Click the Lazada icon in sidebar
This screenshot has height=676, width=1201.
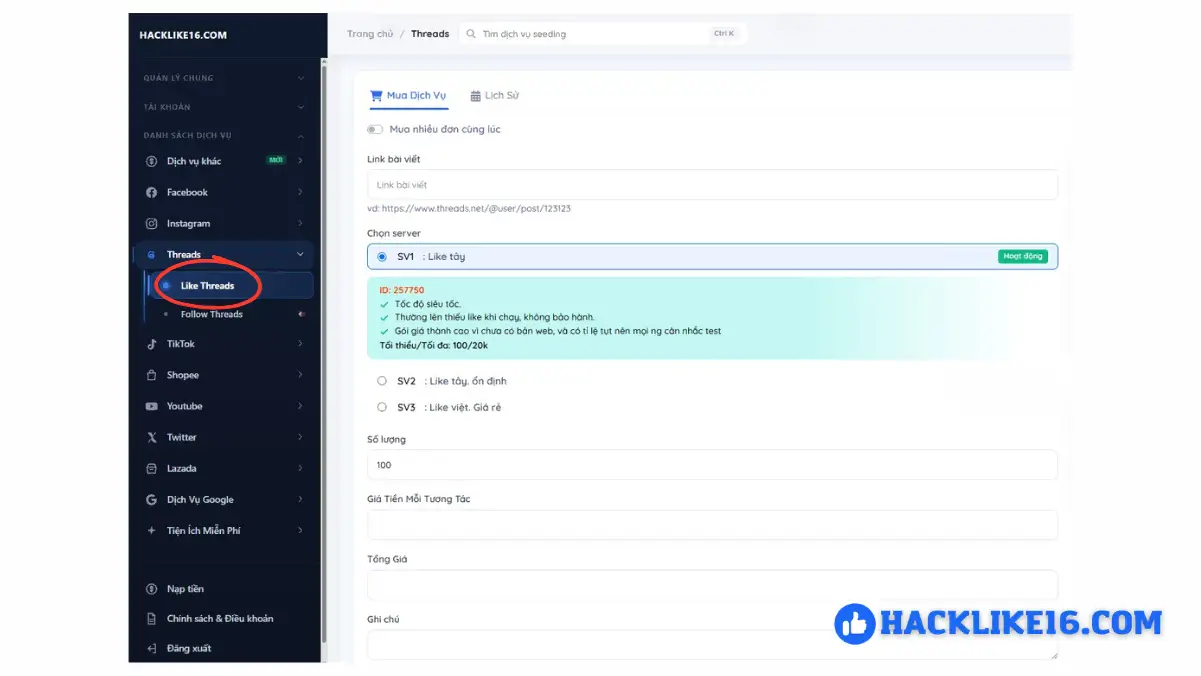click(x=152, y=468)
